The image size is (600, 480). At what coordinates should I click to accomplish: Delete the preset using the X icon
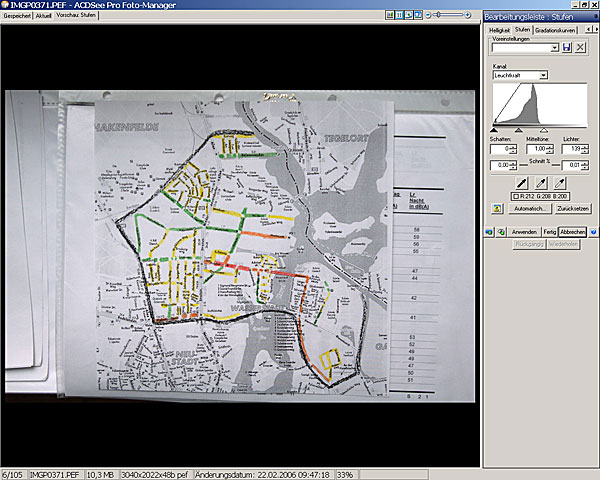pos(581,48)
